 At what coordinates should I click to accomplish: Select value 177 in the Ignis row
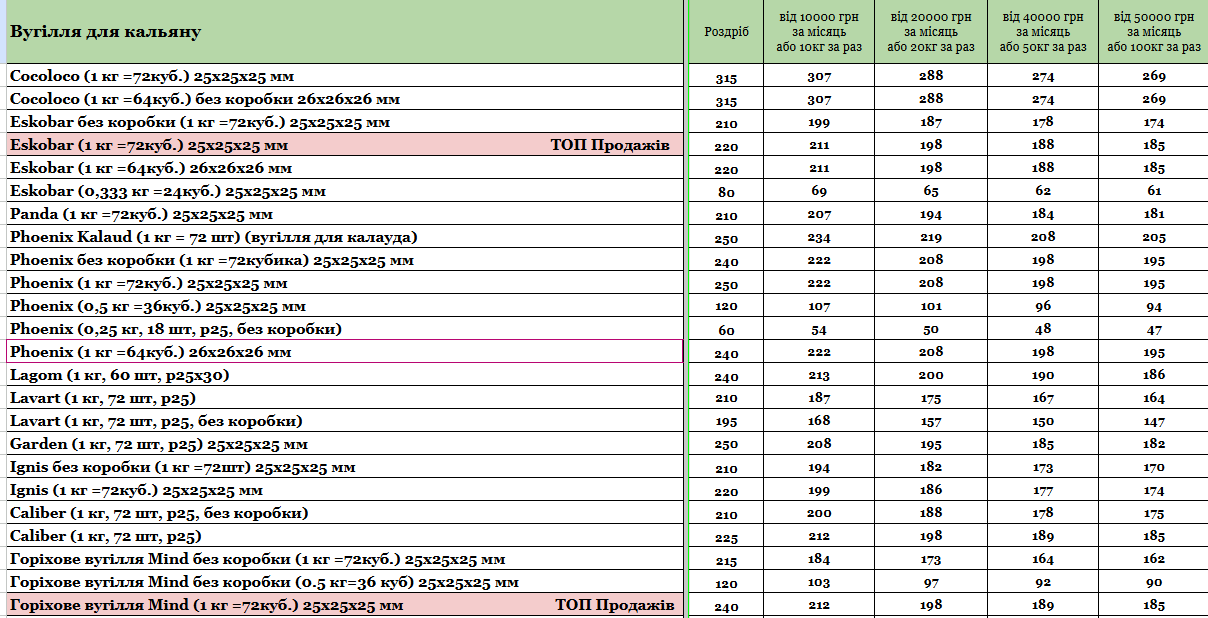(x=1042, y=491)
